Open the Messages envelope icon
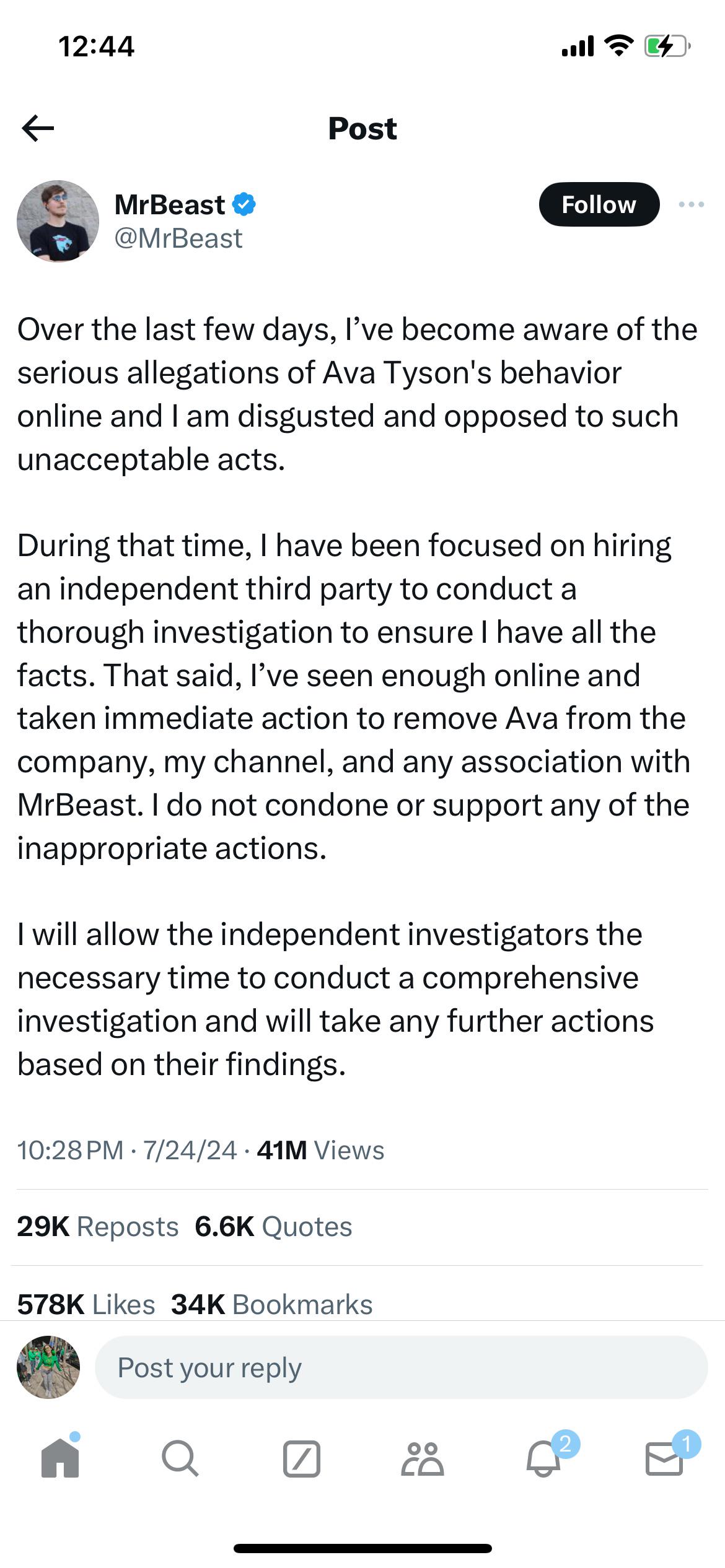 point(664,1459)
